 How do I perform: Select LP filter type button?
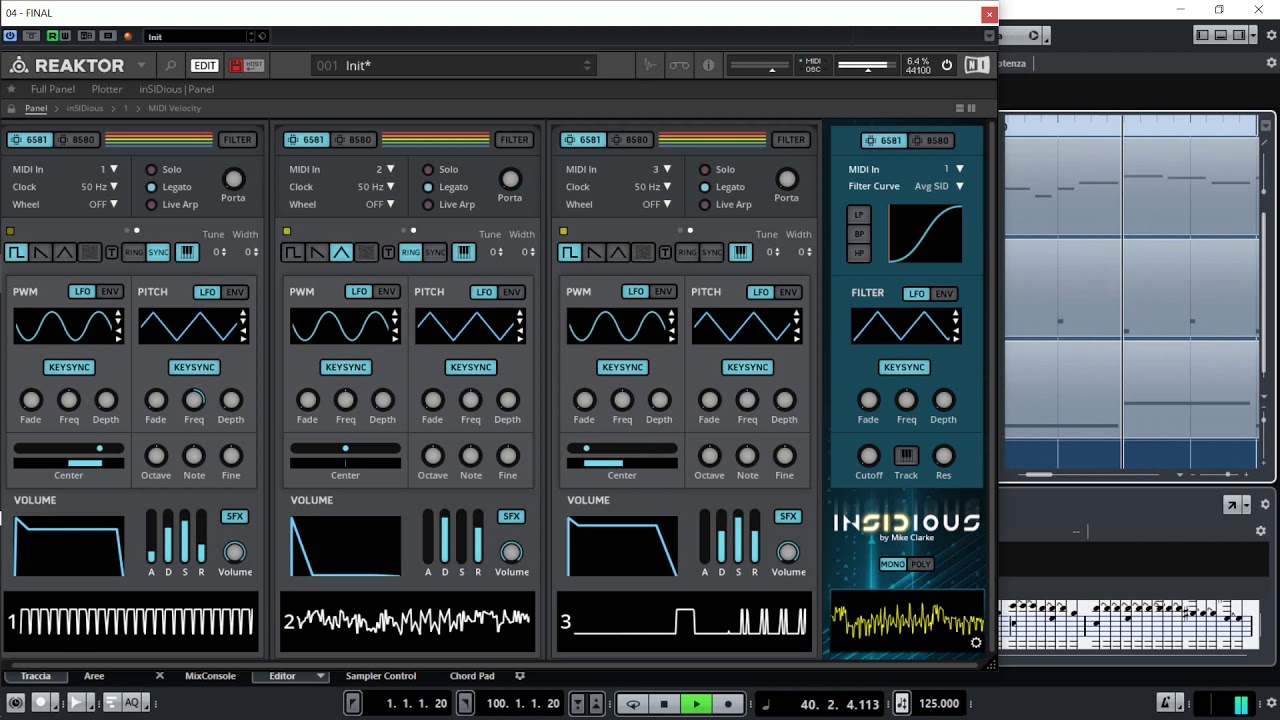(x=858, y=215)
